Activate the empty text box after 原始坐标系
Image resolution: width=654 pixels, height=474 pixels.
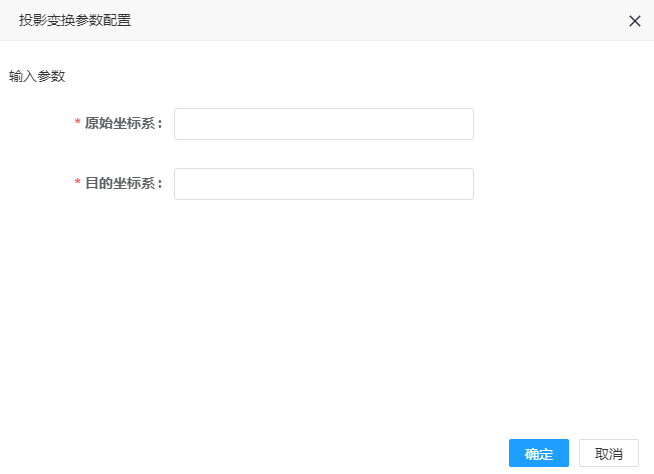(x=324, y=124)
